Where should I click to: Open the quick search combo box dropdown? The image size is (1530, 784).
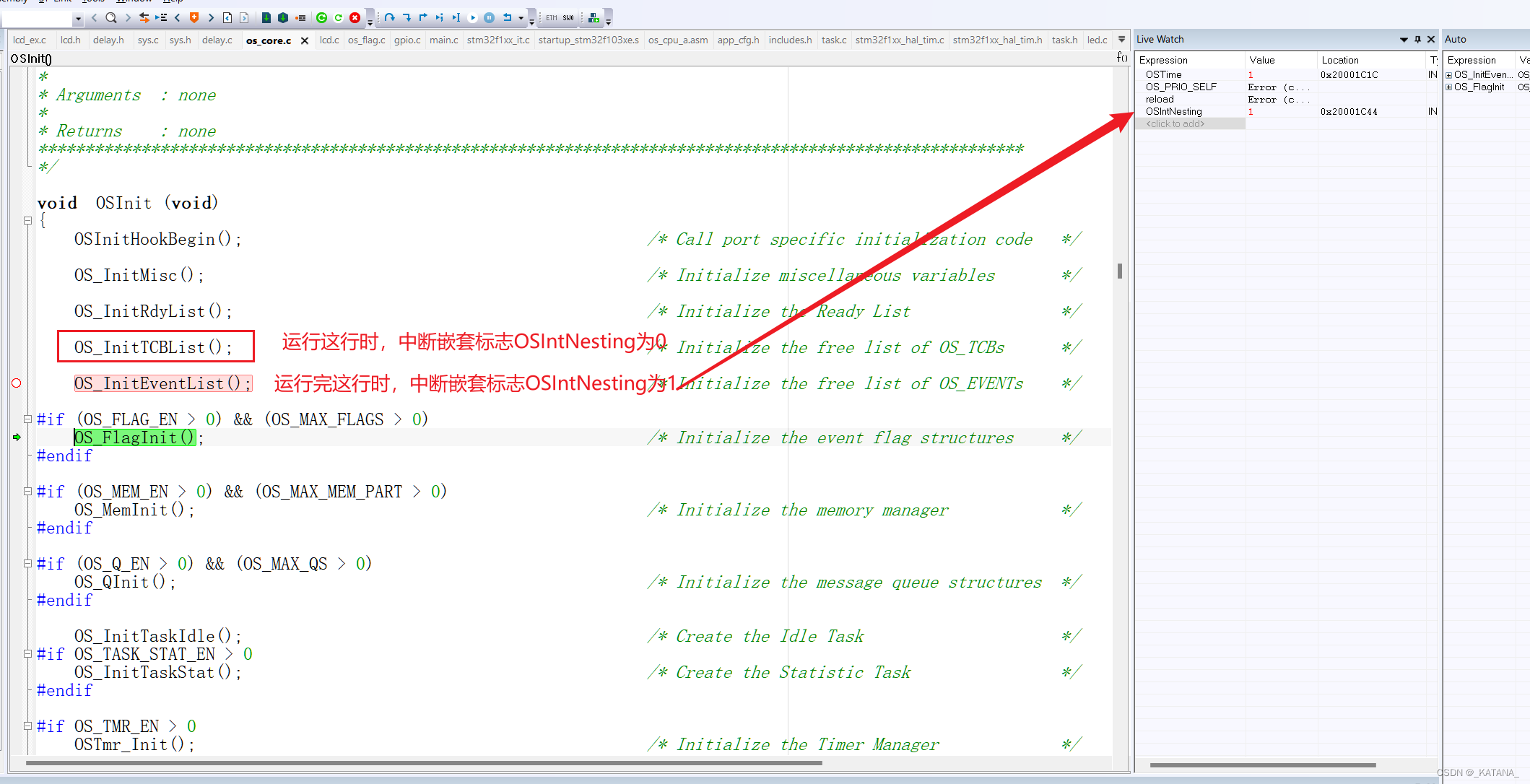pos(78,18)
